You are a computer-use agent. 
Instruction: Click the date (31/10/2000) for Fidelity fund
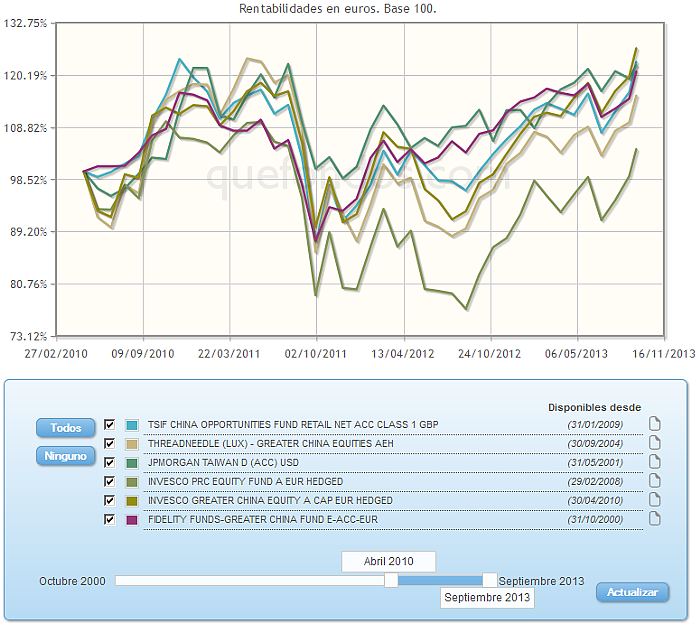[x=595, y=519]
